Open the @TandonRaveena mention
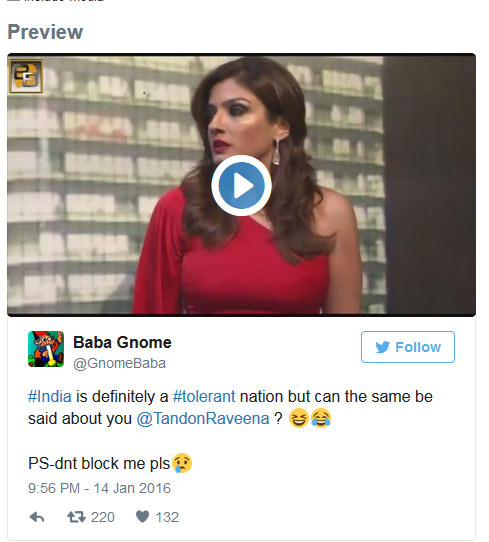 (203, 419)
